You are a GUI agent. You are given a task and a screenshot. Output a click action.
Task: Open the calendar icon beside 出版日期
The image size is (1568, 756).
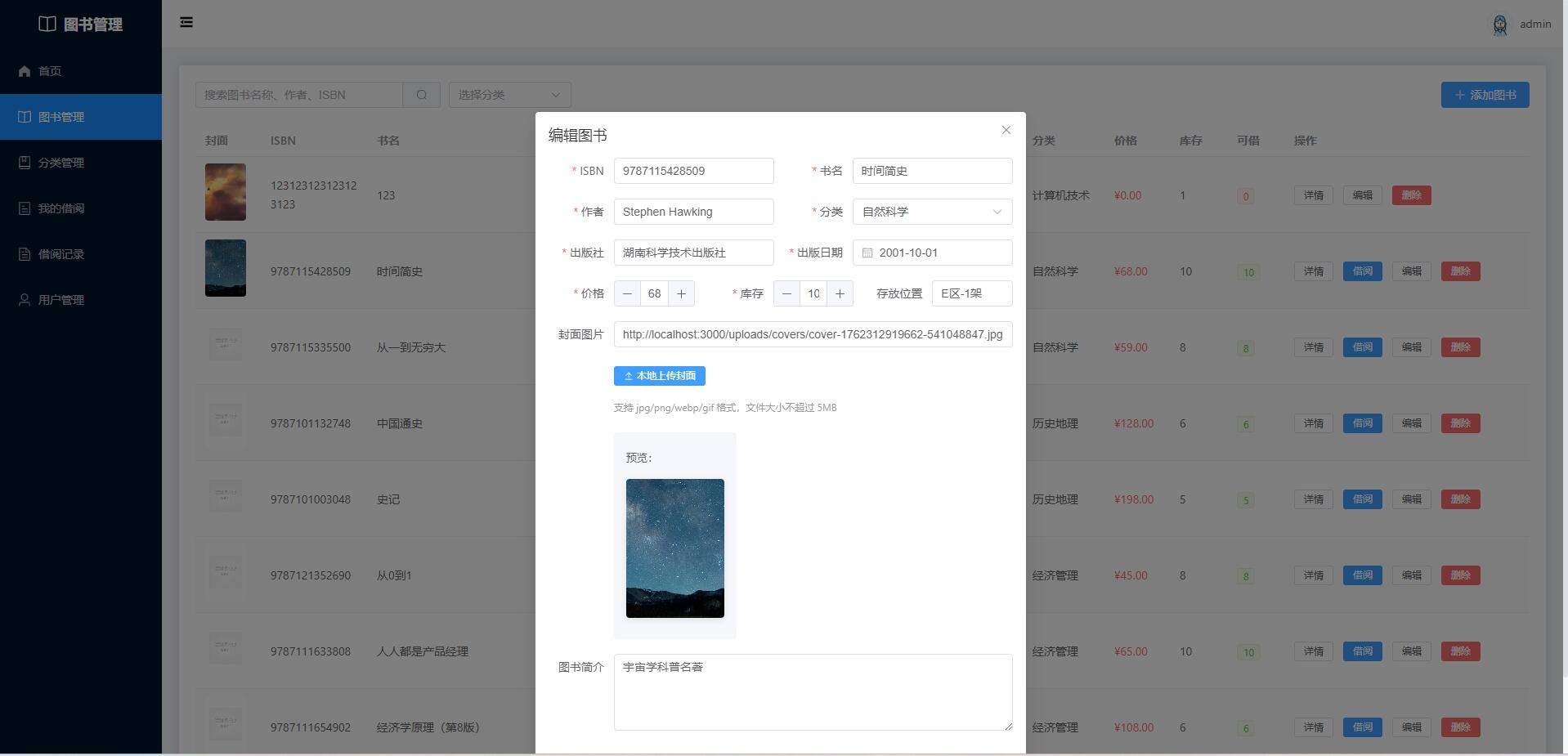(868, 253)
